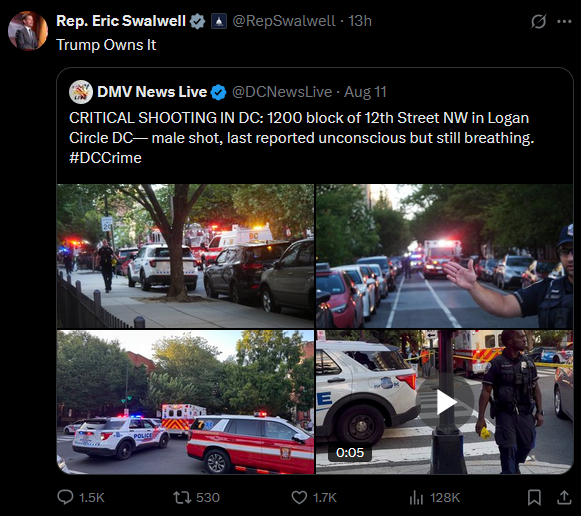Follow the #DCCrime hashtag
Image resolution: width=581 pixels, height=516 pixels.
tap(105, 158)
